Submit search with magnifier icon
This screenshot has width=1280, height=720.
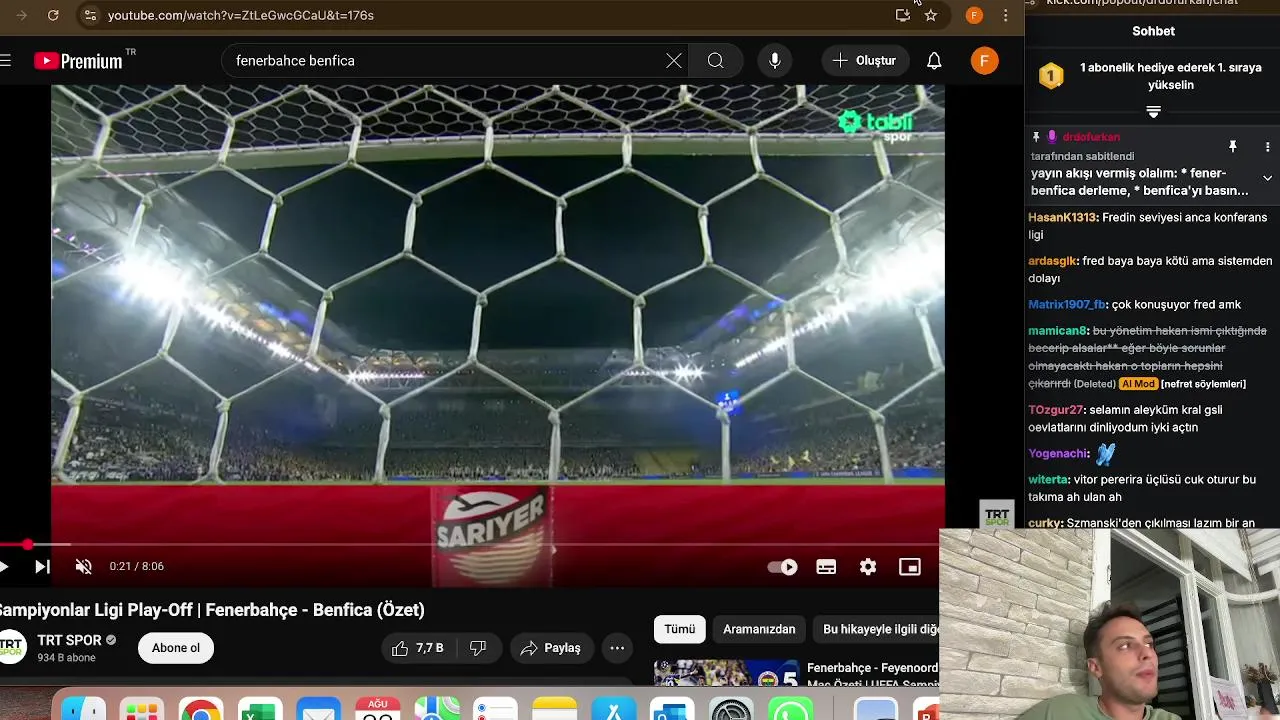[715, 61]
